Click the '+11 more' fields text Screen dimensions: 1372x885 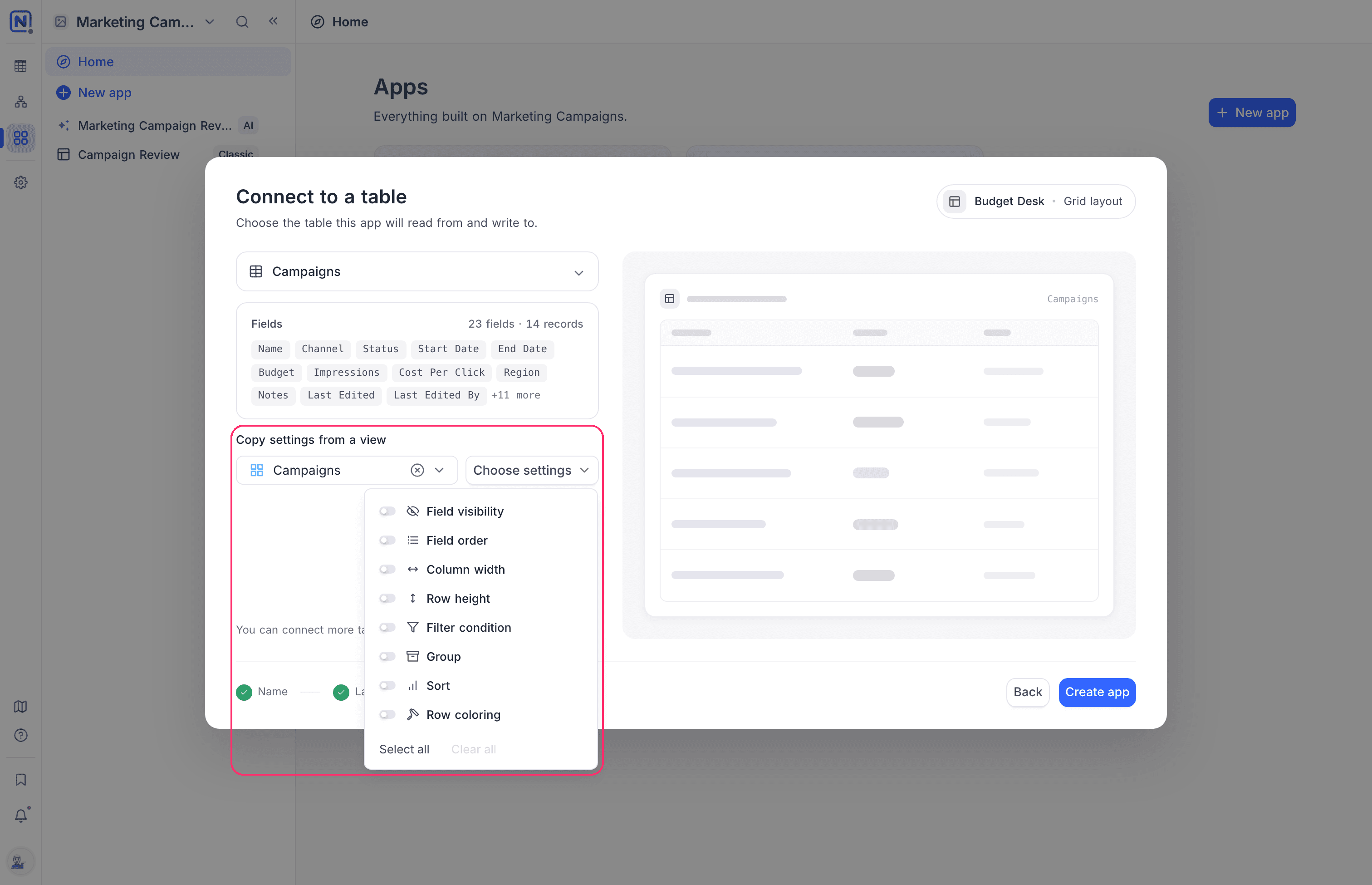pyautogui.click(x=515, y=395)
